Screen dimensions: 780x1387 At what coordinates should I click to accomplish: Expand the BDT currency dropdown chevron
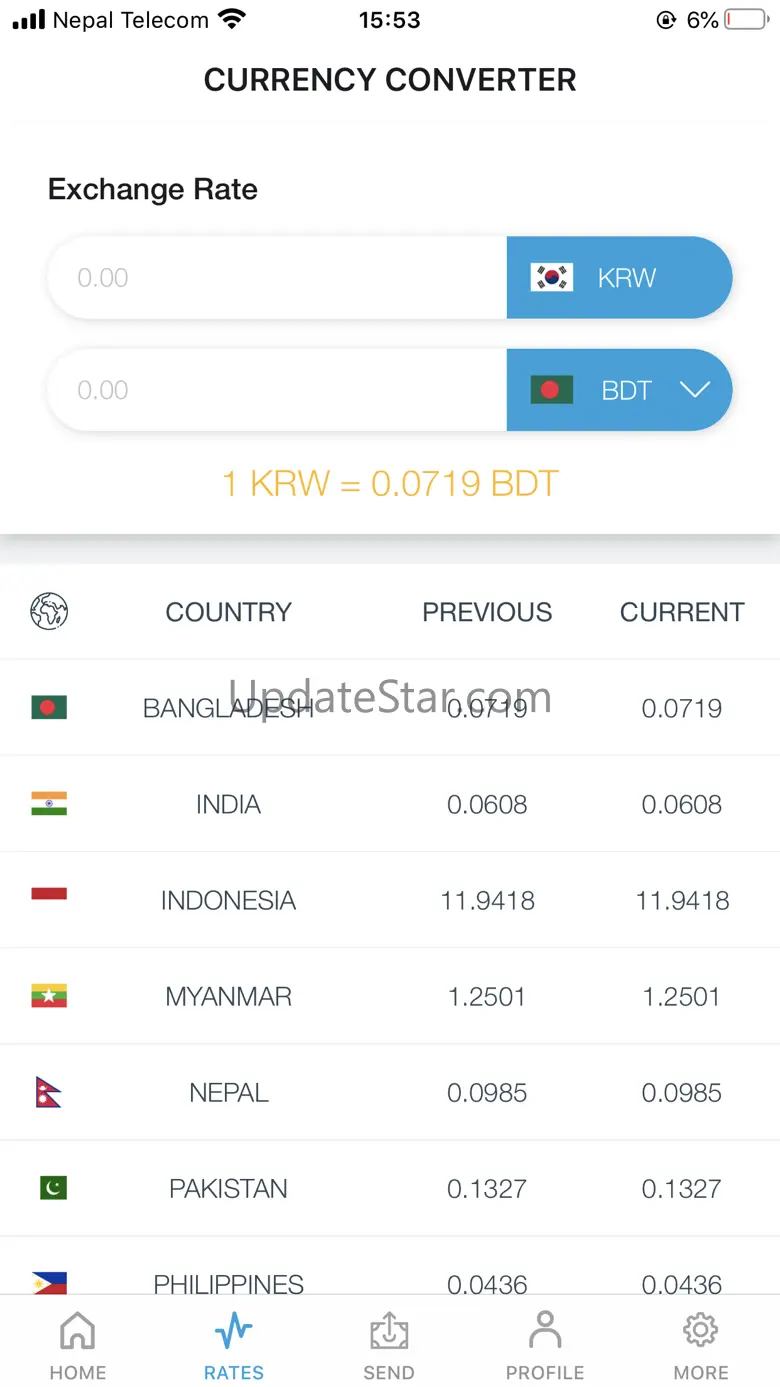(694, 390)
